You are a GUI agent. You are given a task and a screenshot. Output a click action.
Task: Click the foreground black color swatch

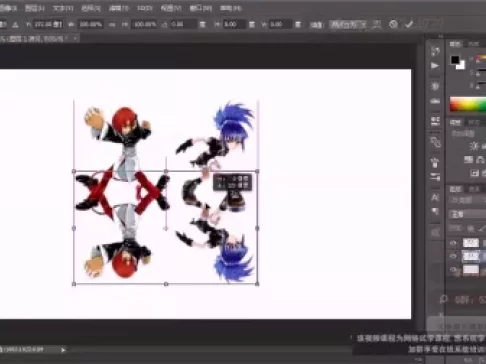(455, 60)
